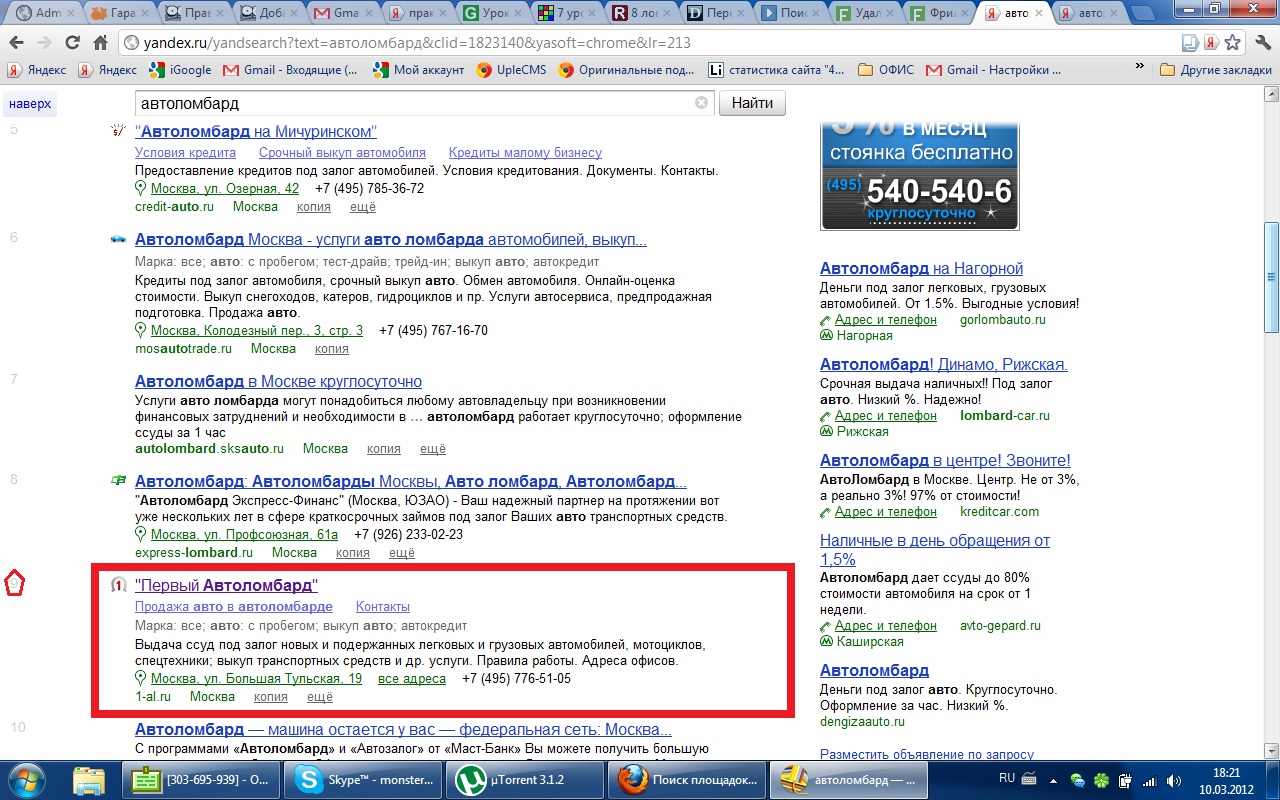Click the Yandex extension icon in address bar
This screenshot has height=800, width=1280.
(x=1211, y=43)
